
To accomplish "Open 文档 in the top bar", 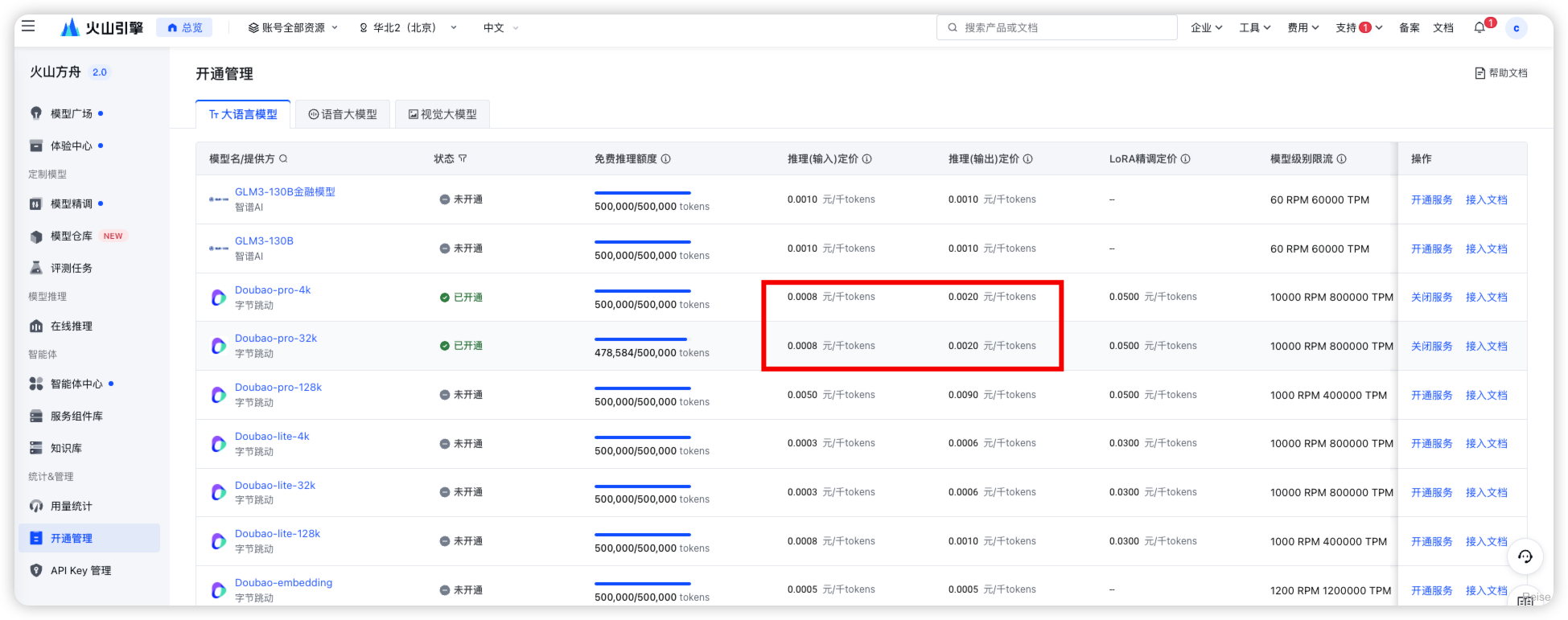I will click(x=1443, y=27).
